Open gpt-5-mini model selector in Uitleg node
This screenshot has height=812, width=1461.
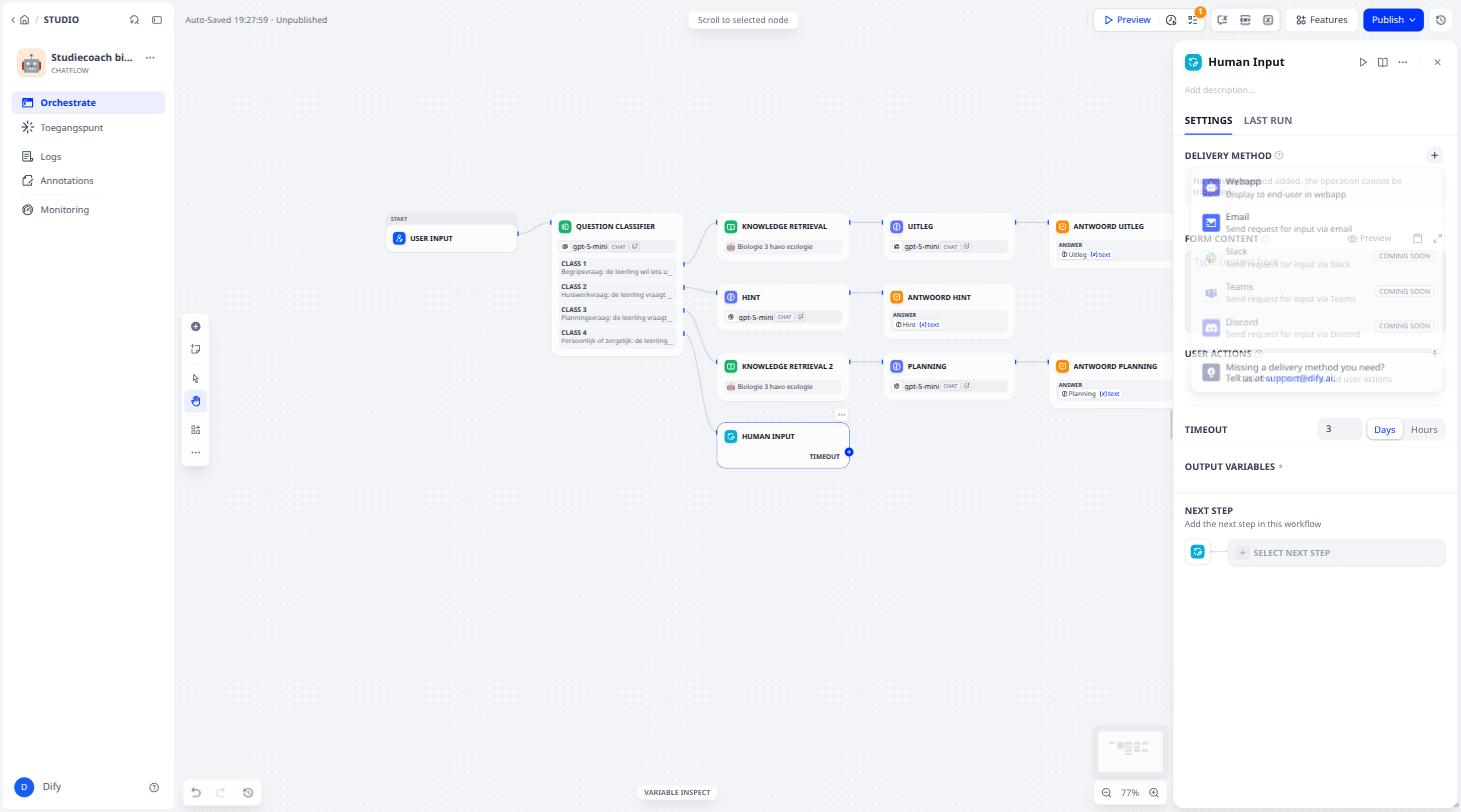tap(949, 247)
